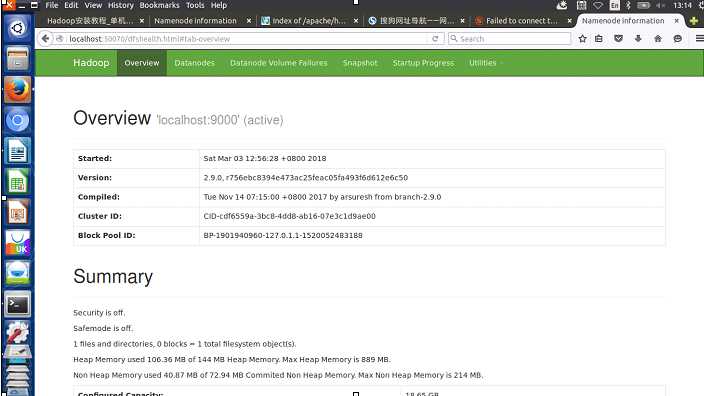This screenshot has width=704, height=396.
Task: Open the Pocket save icon
Action: coord(618,39)
